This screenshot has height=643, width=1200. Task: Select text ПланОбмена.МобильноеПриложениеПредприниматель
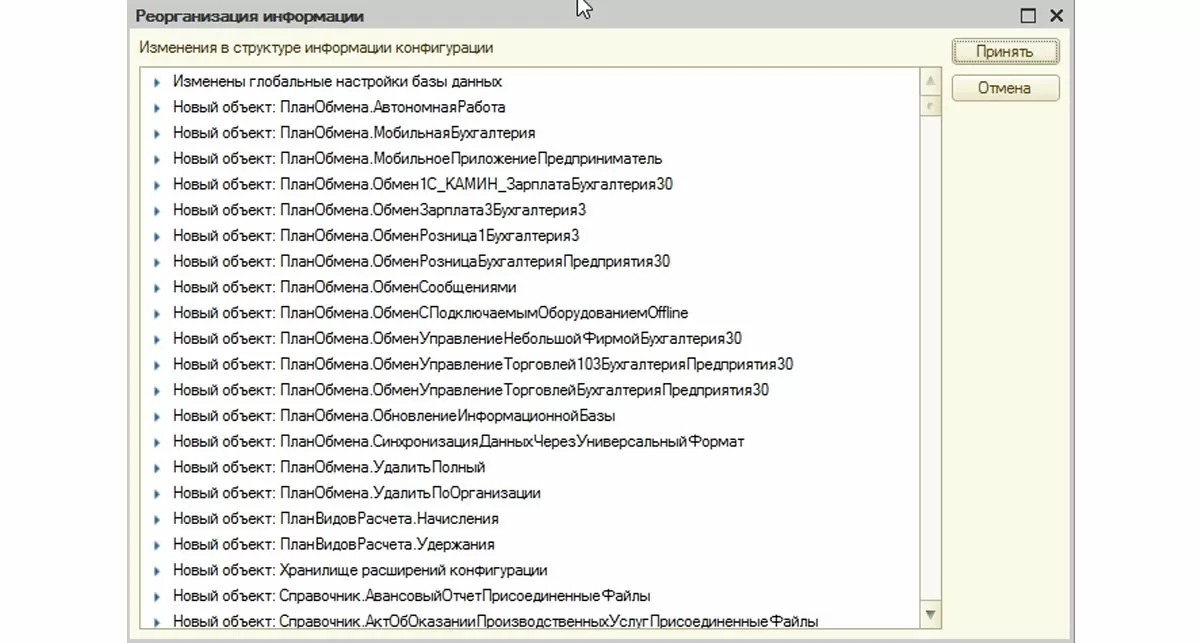coord(471,159)
